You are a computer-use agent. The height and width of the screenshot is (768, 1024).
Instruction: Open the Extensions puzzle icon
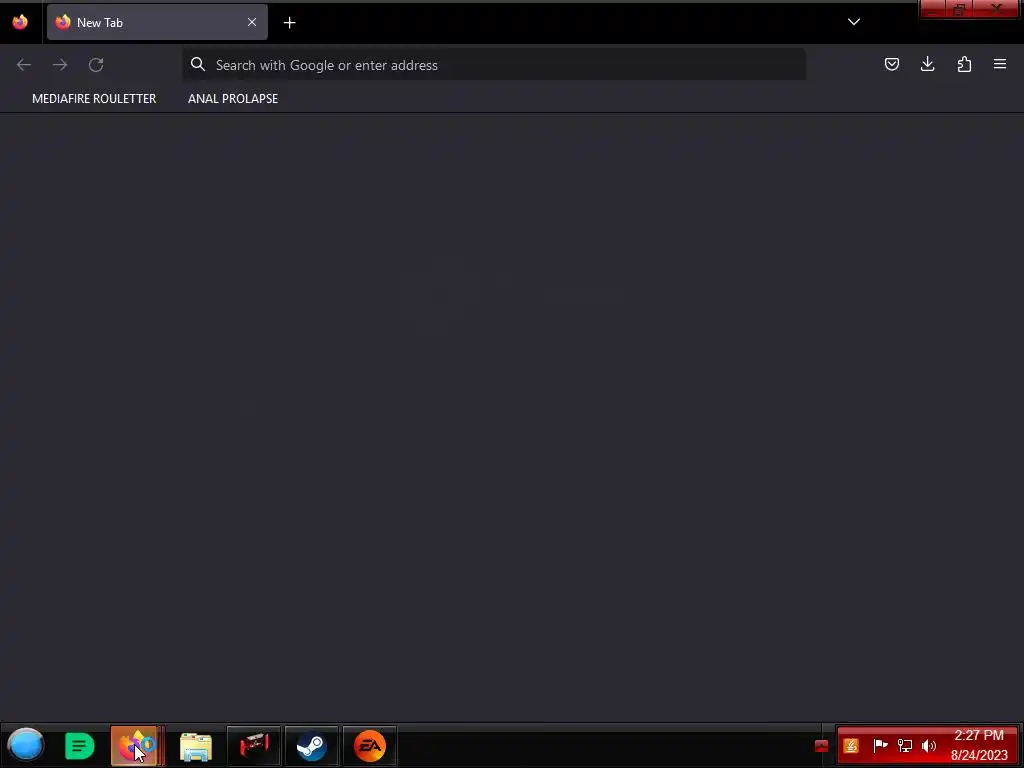click(964, 64)
